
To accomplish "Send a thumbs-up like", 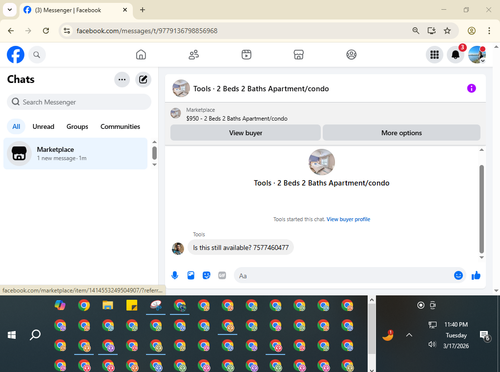I will point(476,275).
